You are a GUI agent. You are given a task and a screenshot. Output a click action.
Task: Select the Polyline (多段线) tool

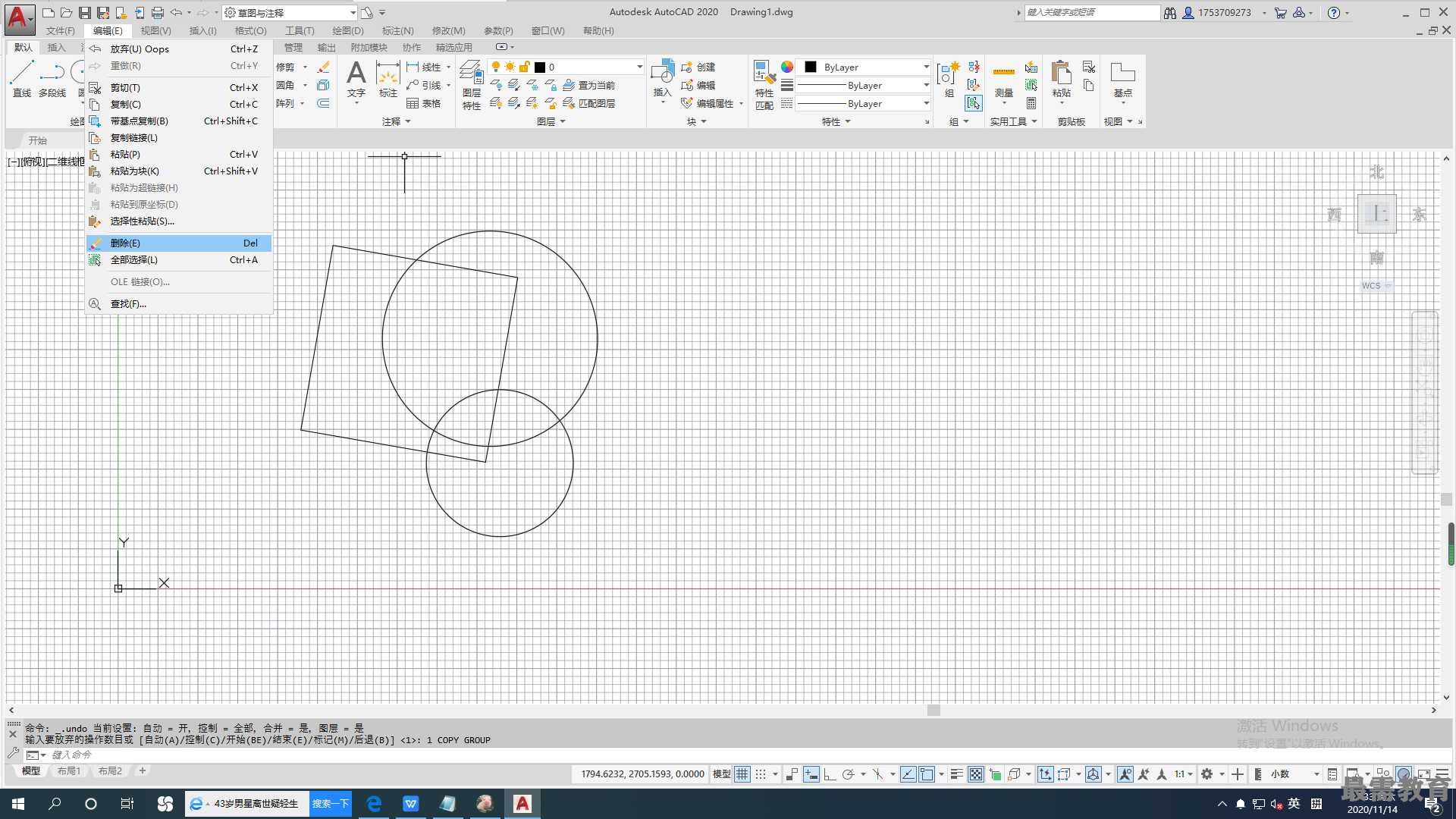[x=52, y=79]
